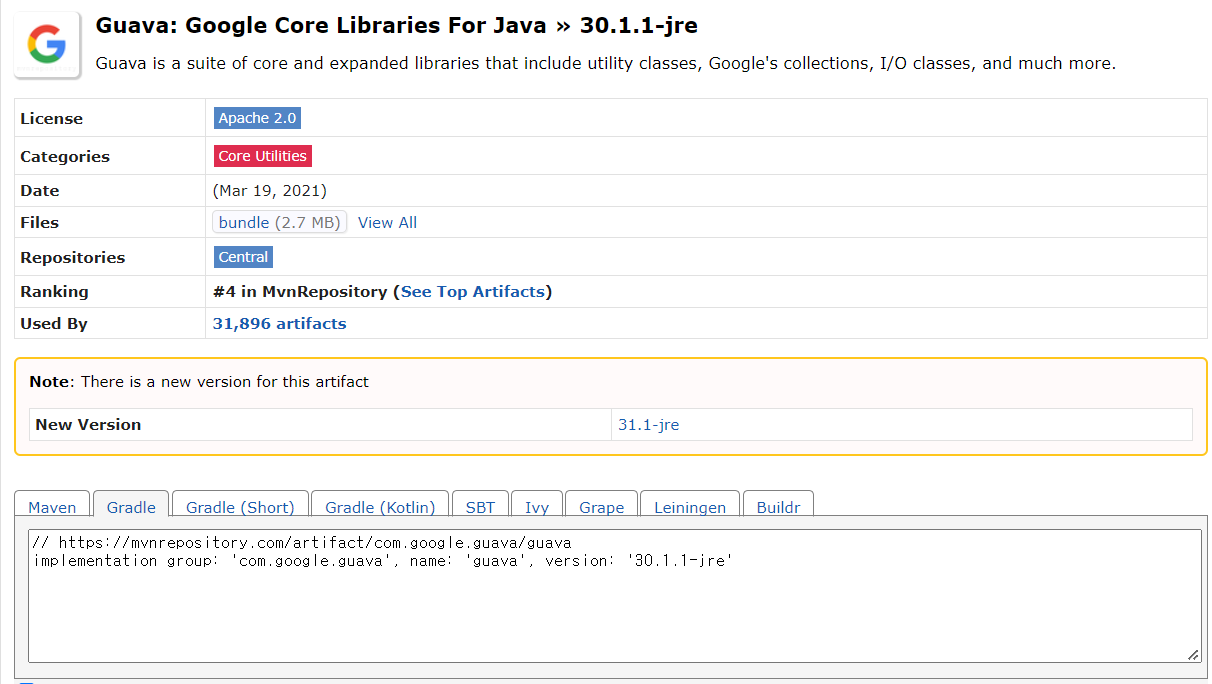Switch to the Grape tab
Image resolution: width=1212 pixels, height=684 pixels.
(x=601, y=505)
